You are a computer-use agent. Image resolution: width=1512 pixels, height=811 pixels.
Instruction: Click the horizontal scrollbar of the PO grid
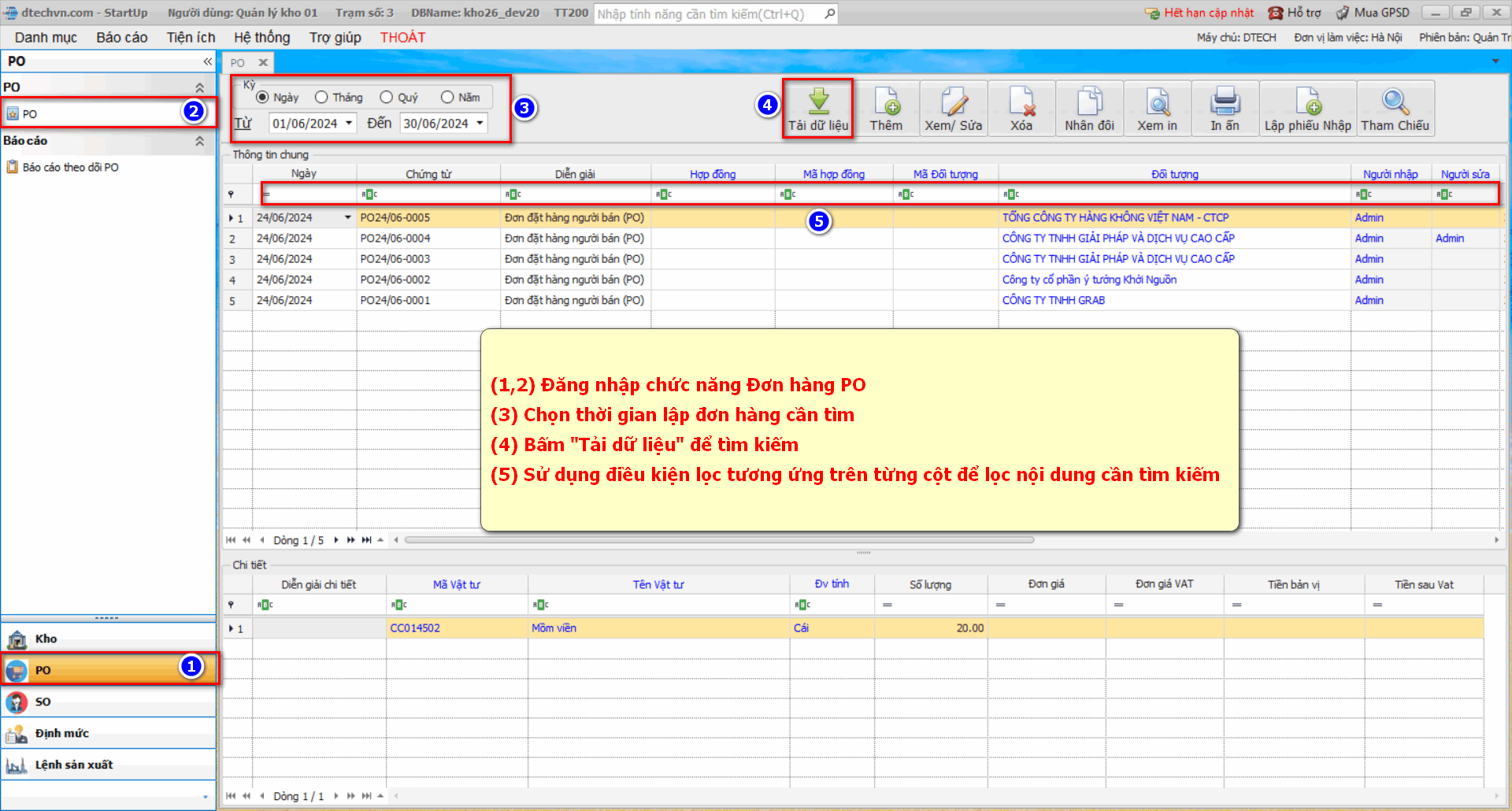tap(718, 540)
